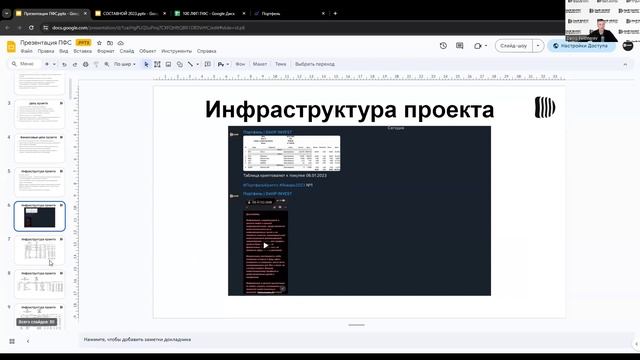Image resolution: width=640 pixels, height=360 pixels.
Task: Open the Справка menu
Action: (x=207, y=51)
